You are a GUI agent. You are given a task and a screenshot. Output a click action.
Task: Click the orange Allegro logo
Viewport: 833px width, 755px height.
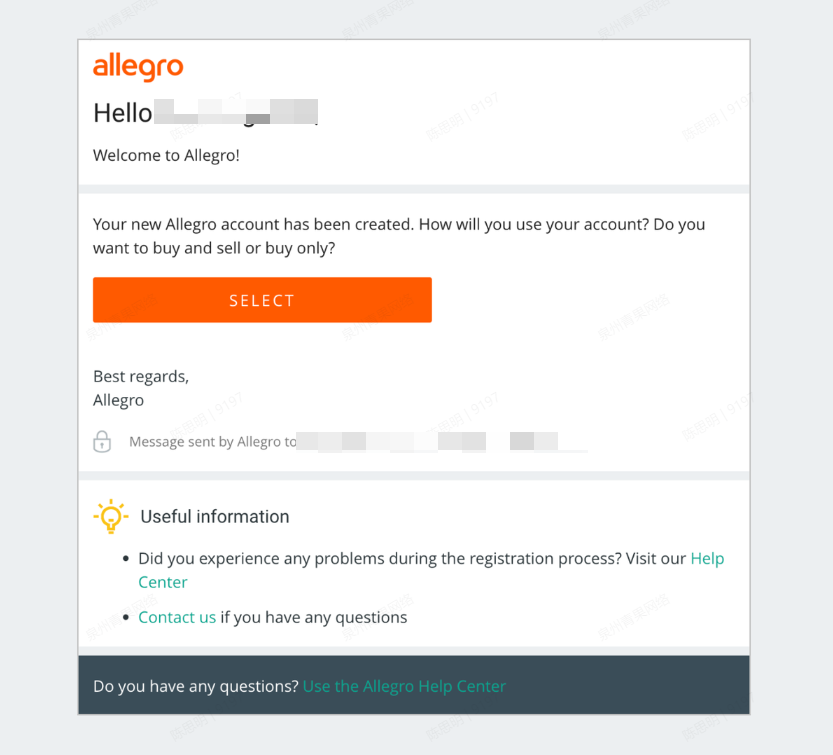point(138,67)
